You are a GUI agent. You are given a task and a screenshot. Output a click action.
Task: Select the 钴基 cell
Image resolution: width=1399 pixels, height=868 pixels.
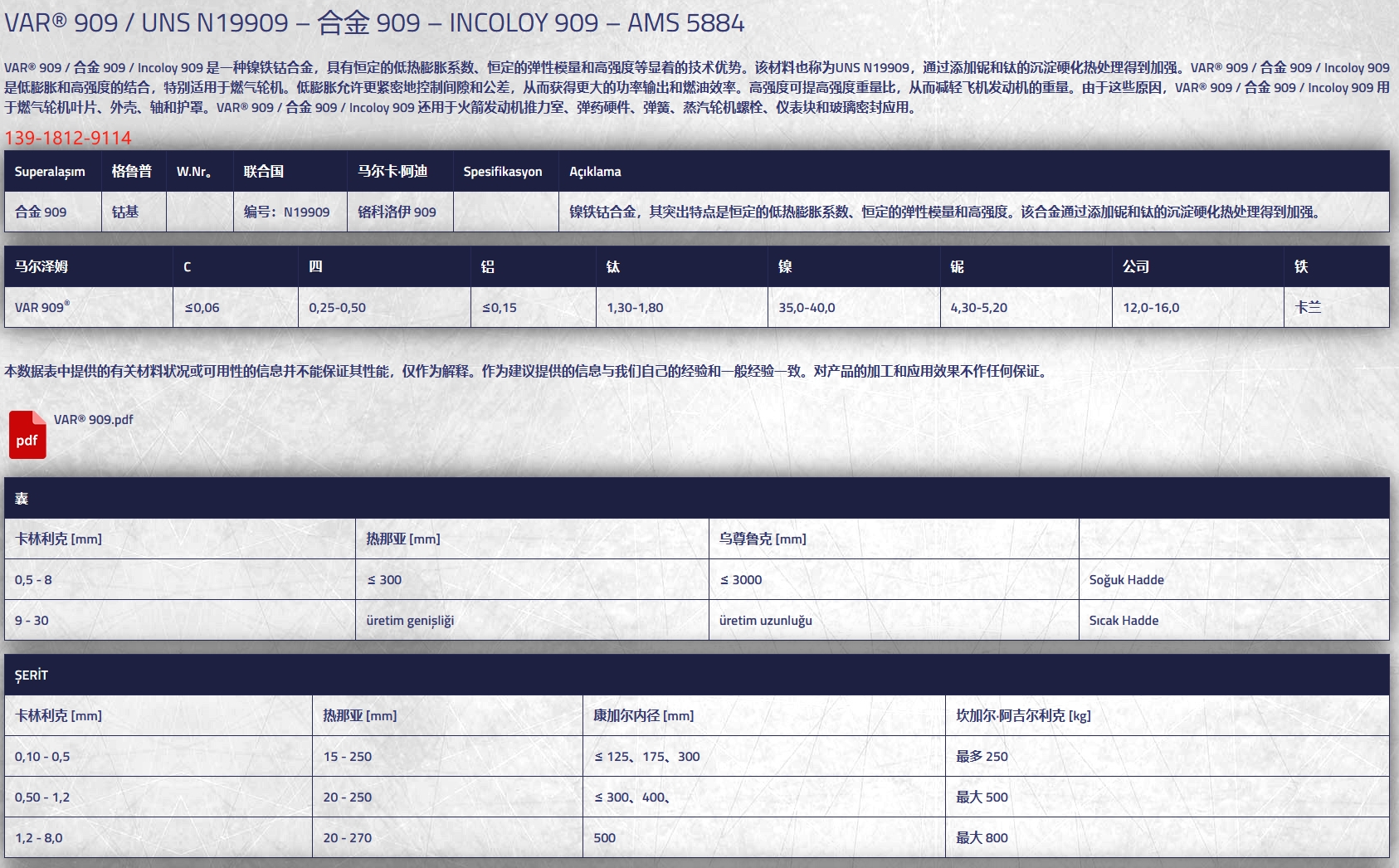[x=134, y=212]
